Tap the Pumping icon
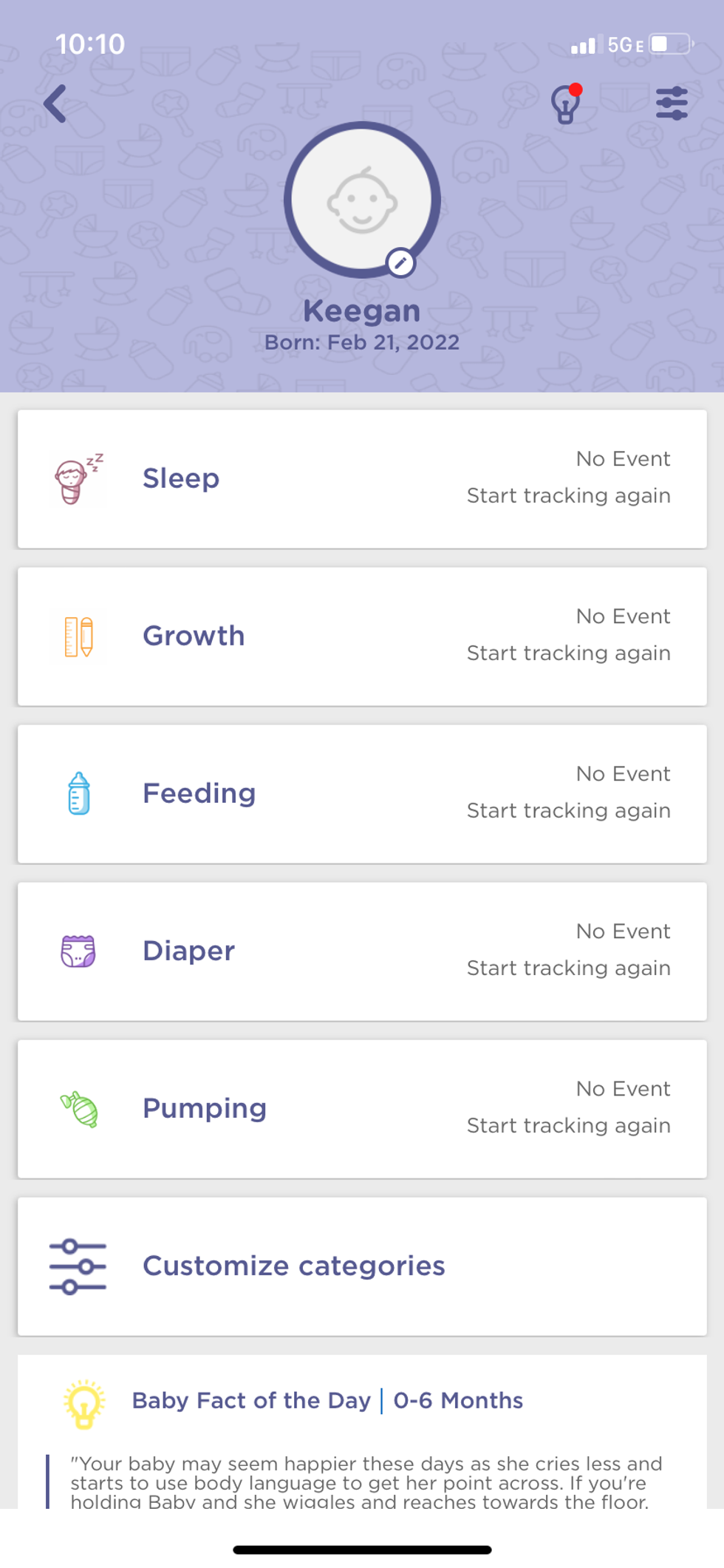724x1568 pixels. 80,1109
